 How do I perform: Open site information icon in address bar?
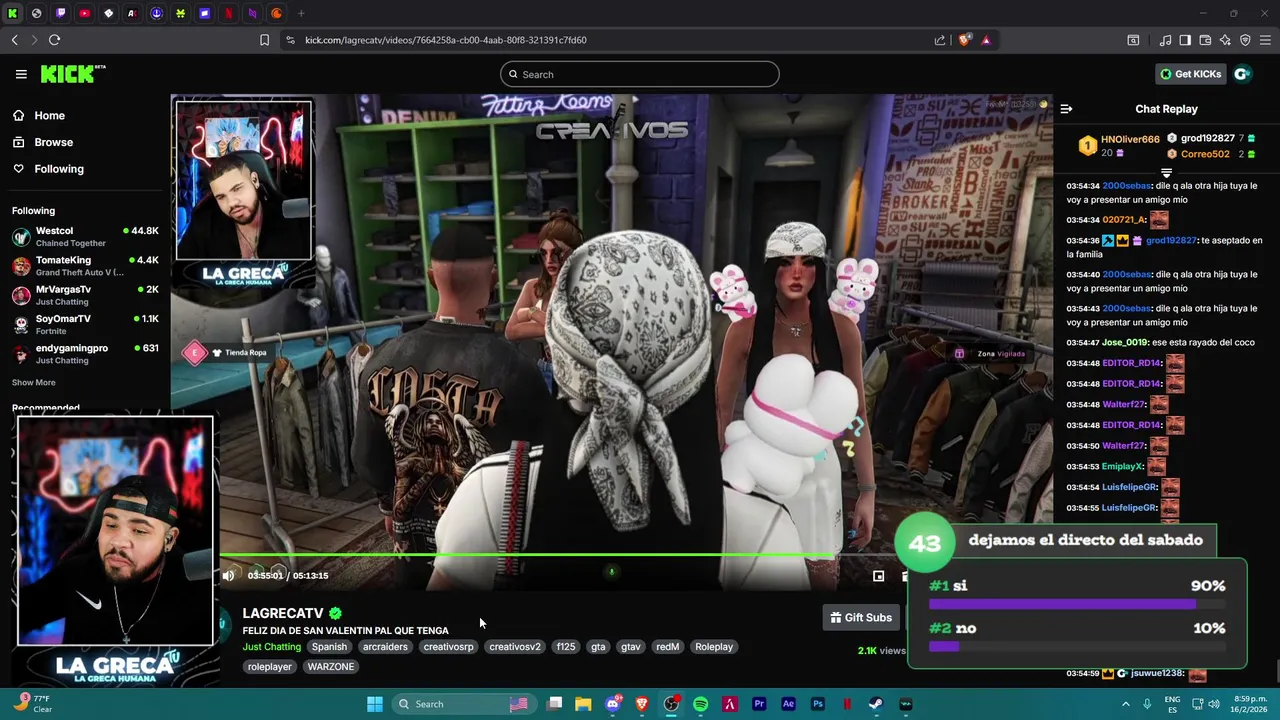pyautogui.click(x=290, y=40)
